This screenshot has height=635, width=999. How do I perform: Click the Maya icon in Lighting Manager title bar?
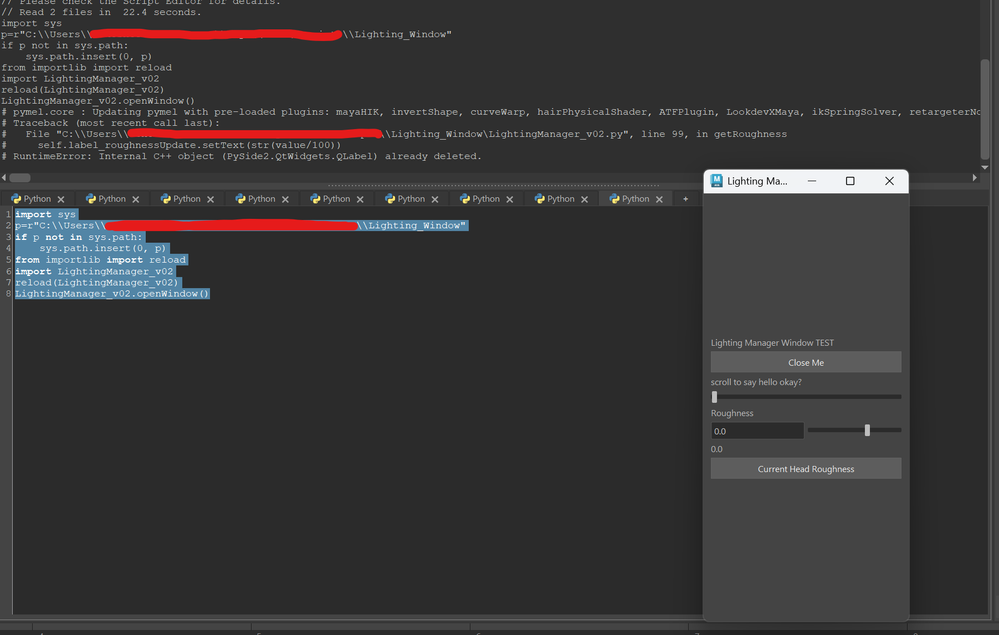point(716,181)
